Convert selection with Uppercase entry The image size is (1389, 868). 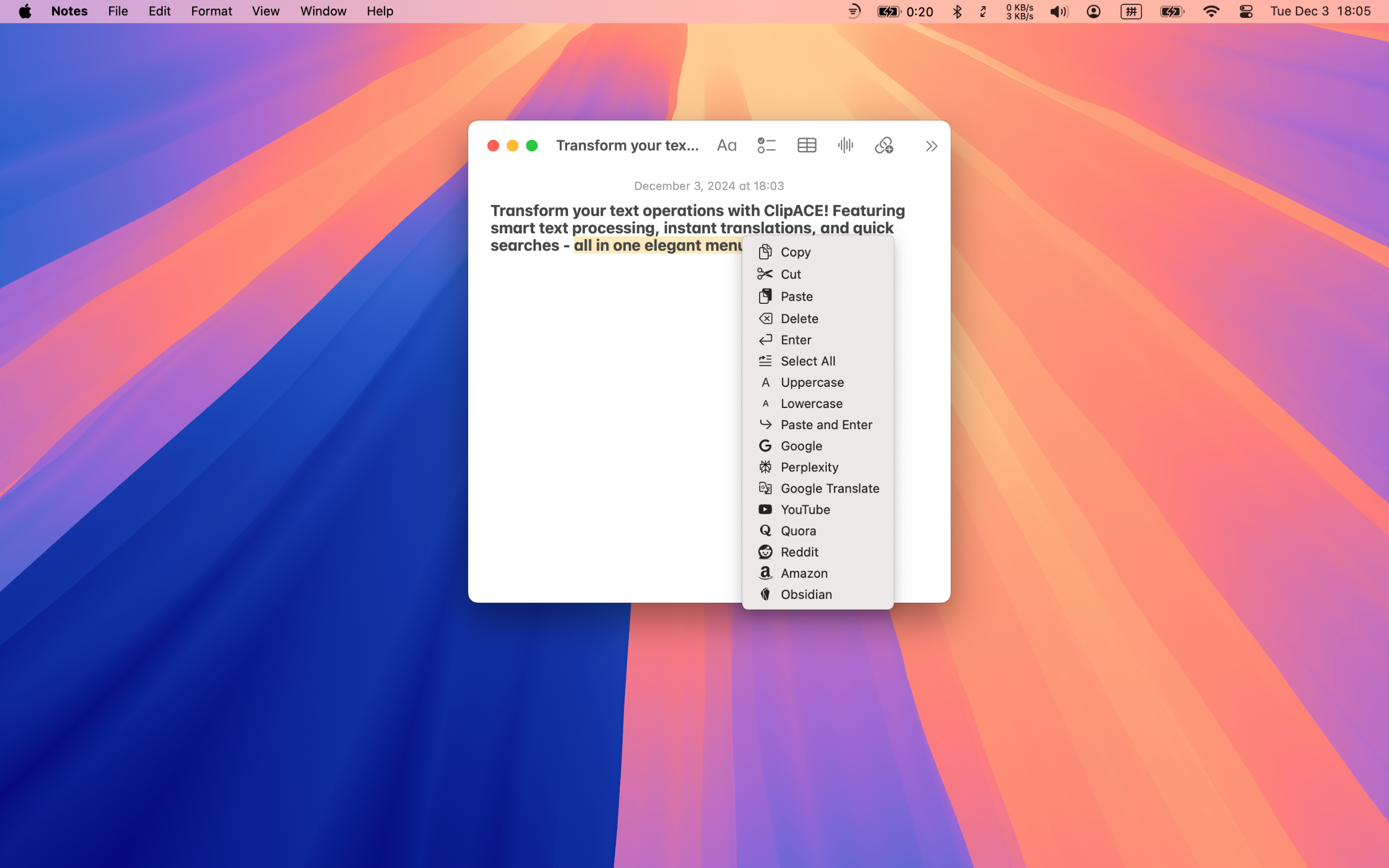pos(817,382)
